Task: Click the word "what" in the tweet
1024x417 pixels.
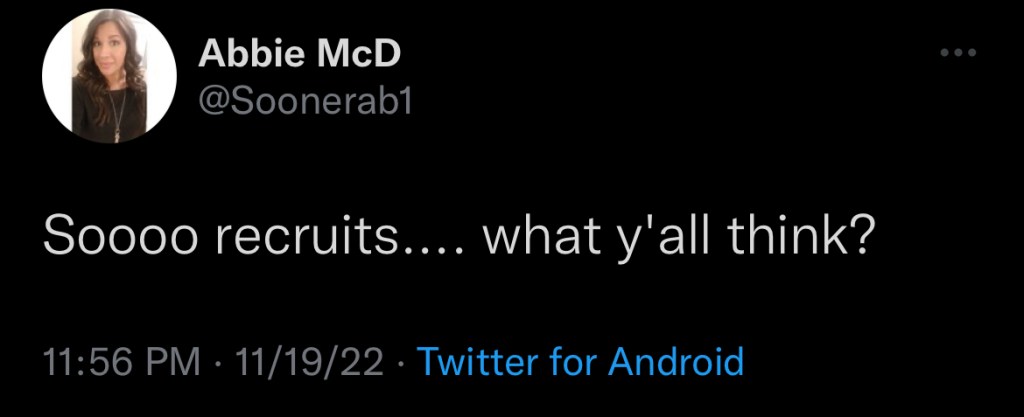Action: click(x=542, y=241)
